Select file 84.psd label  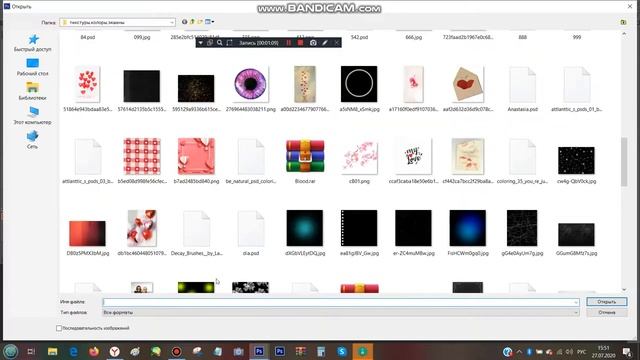[87, 37]
